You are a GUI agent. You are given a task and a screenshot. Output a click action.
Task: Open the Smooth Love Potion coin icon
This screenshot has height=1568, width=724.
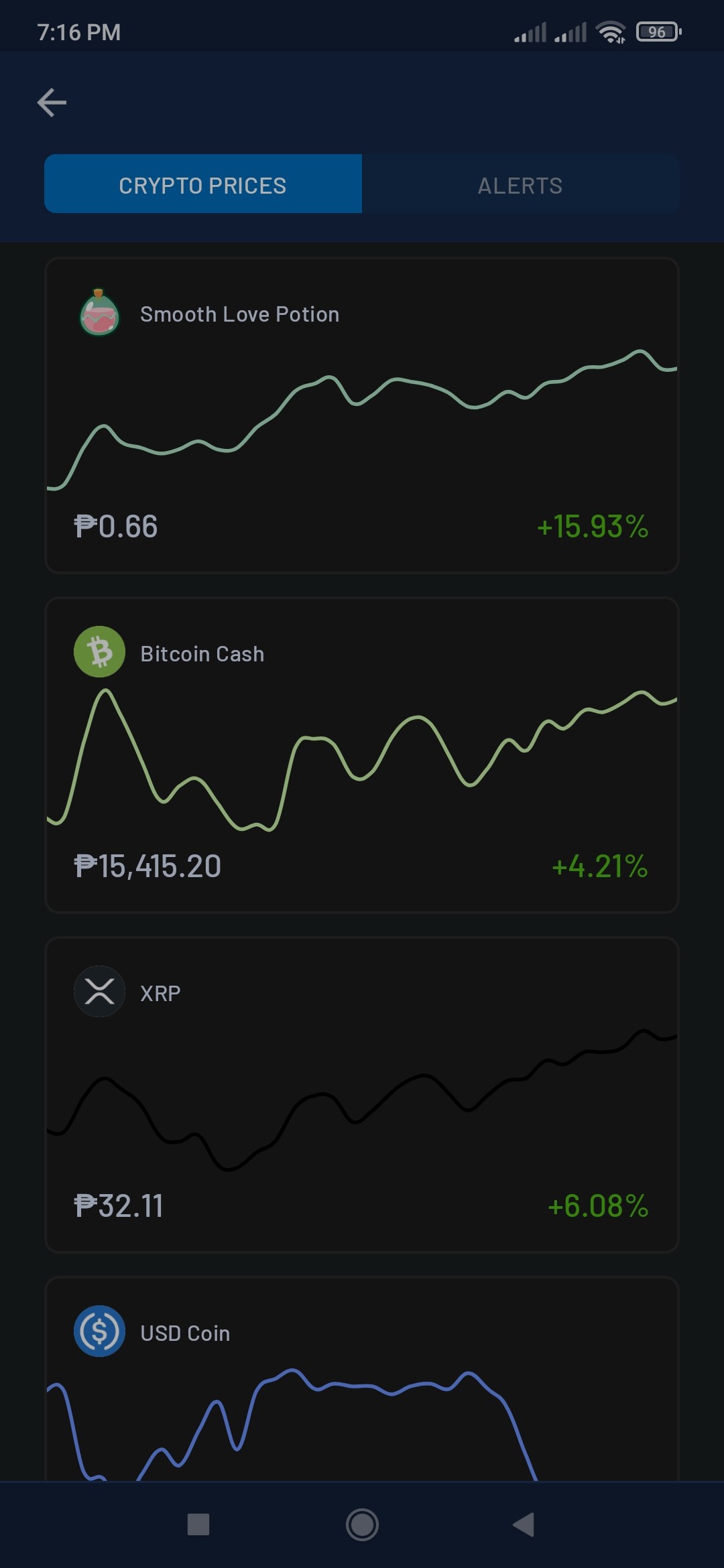pos(99,313)
